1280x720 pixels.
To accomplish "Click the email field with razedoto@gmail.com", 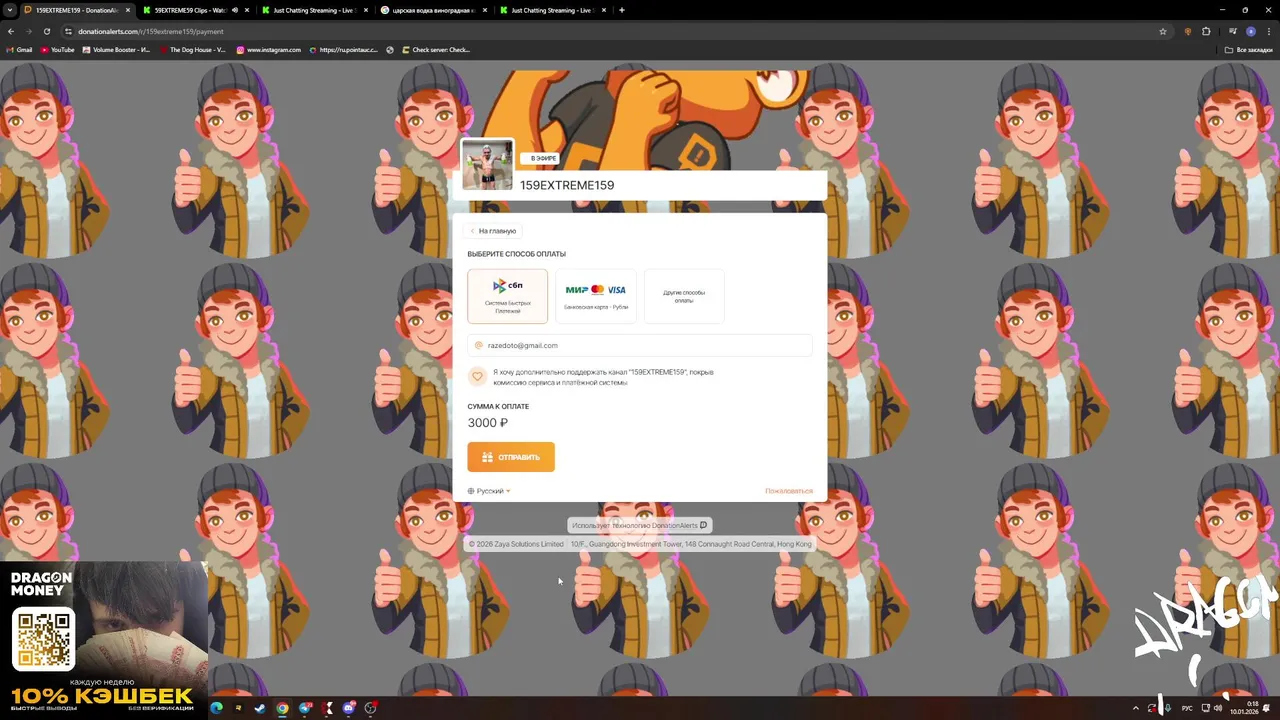I will click(x=640, y=345).
